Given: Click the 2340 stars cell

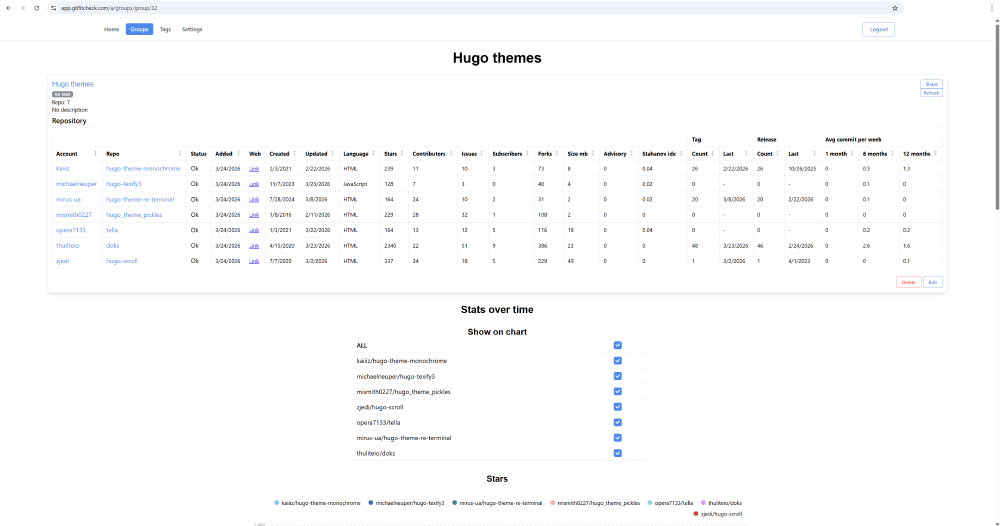Looking at the screenshot, I should pos(390,245).
